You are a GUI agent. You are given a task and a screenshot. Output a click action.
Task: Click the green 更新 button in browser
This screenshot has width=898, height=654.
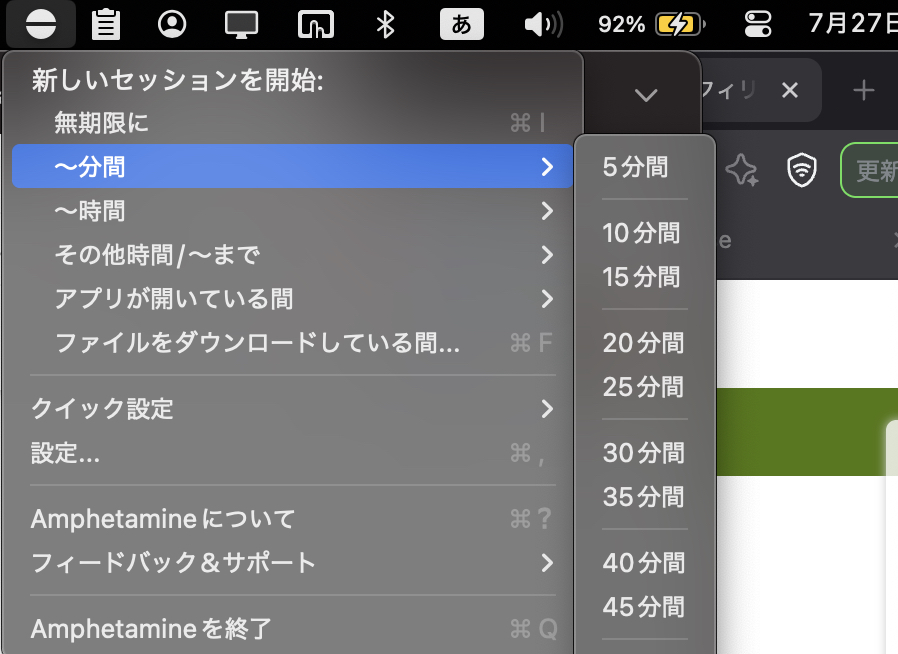(872, 171)
